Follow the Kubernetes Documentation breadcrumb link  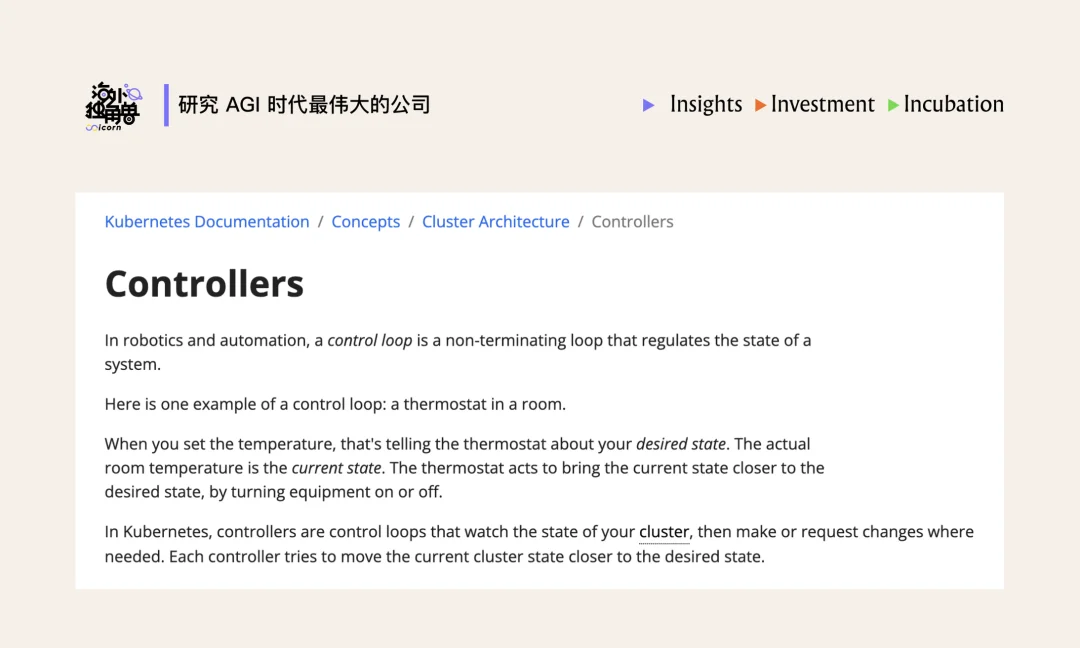pos(207,221)
